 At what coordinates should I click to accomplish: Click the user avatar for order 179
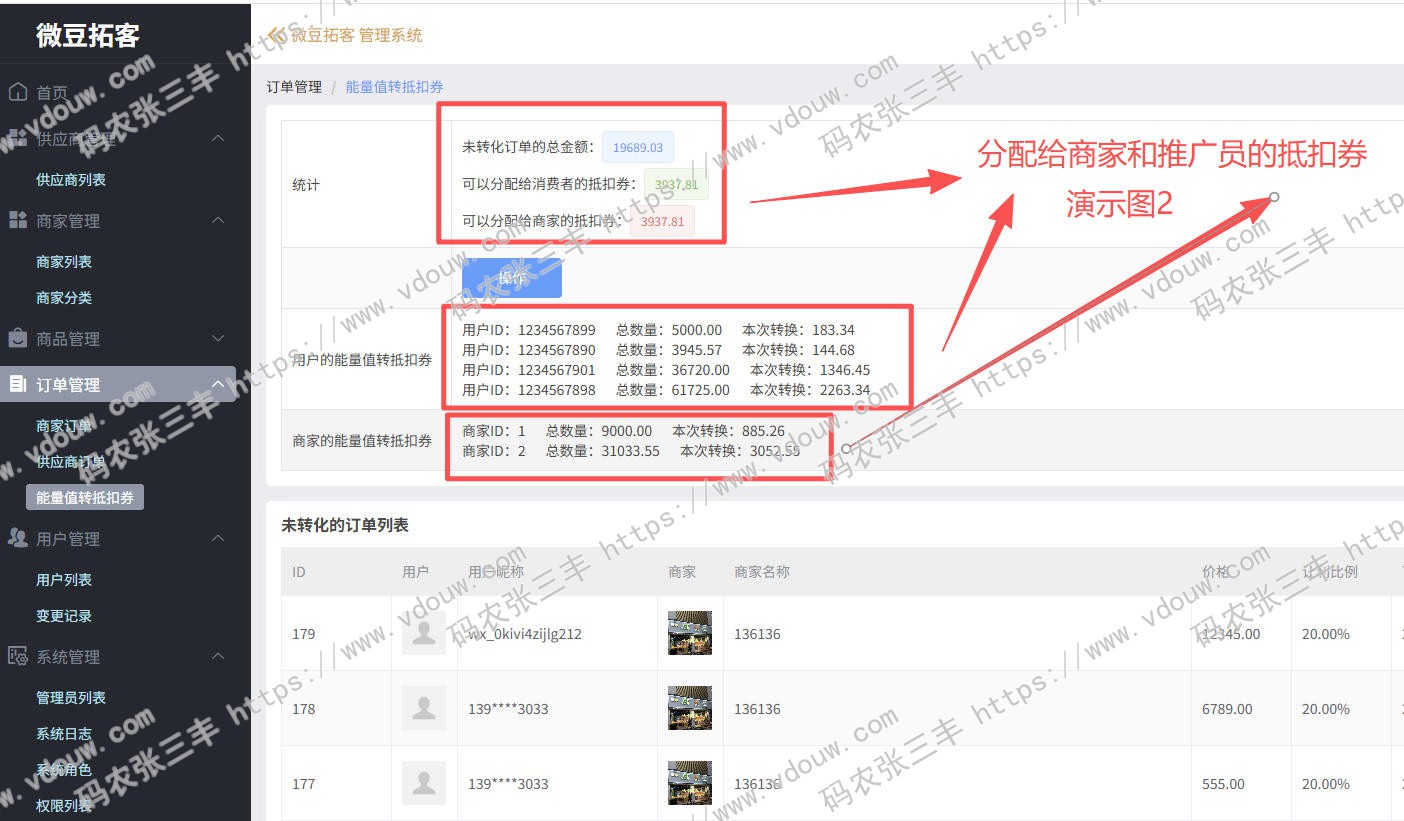424,633
